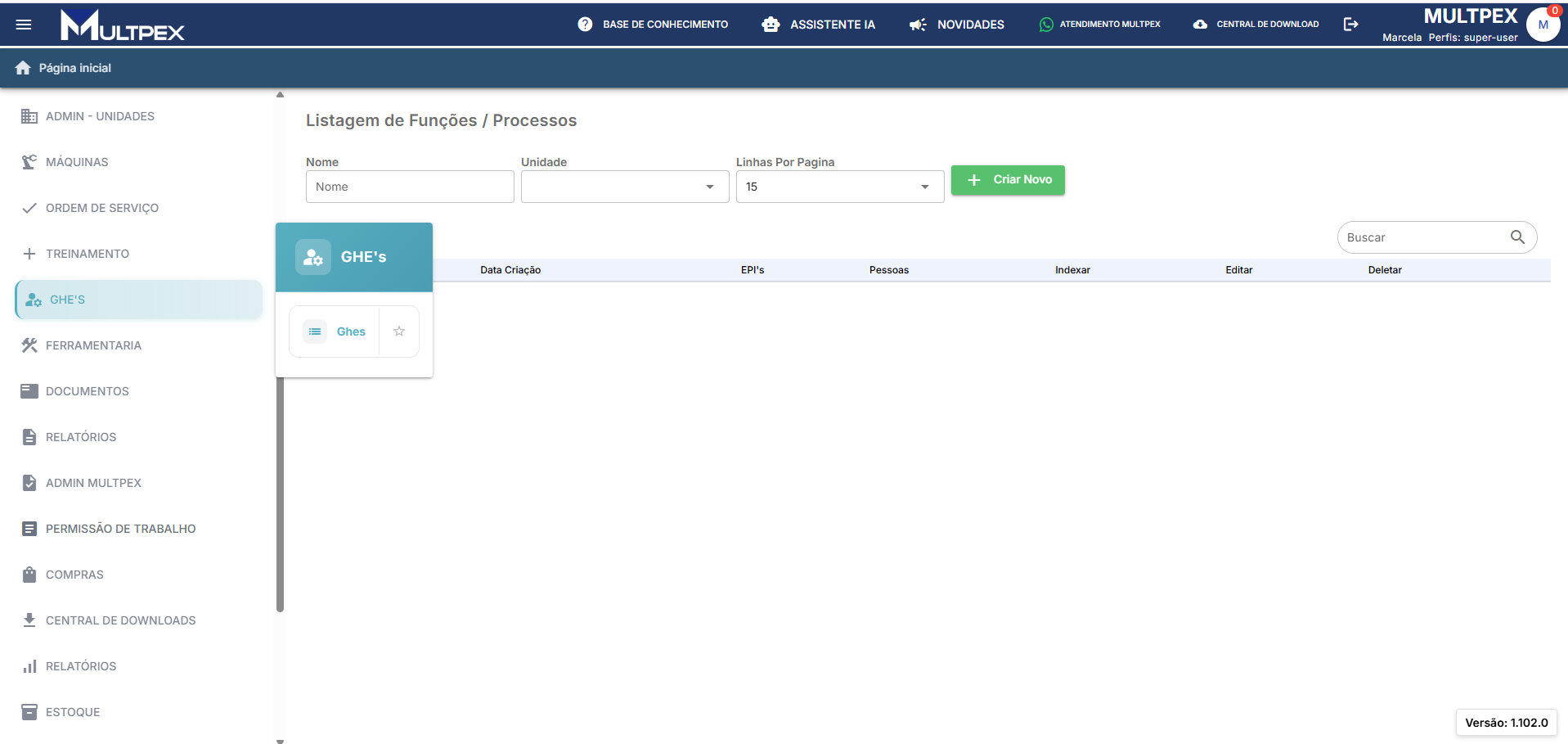Click sidebar scroll up arrow
1568x744 pixels.
[281, 95]
